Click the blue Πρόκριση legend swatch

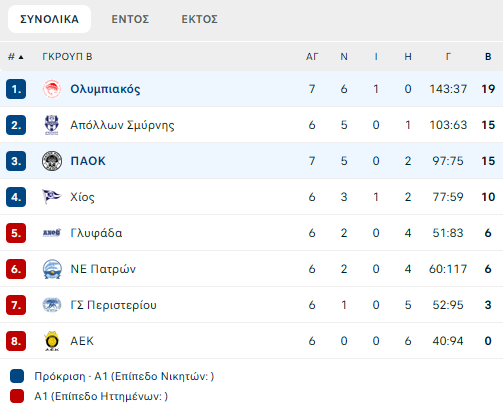coord(17,376)
